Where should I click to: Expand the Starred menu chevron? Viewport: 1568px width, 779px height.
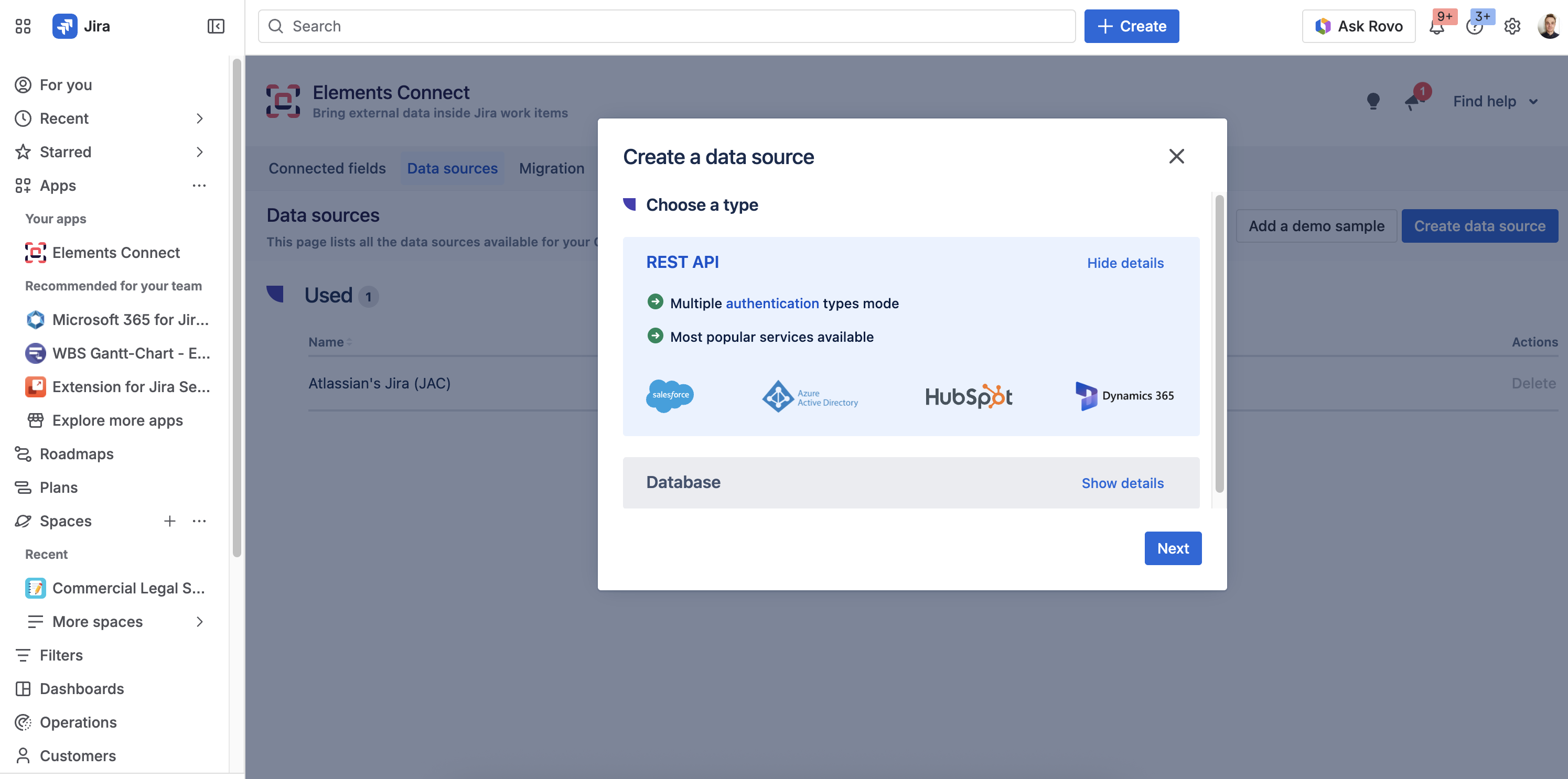click(x=200, y=152)
